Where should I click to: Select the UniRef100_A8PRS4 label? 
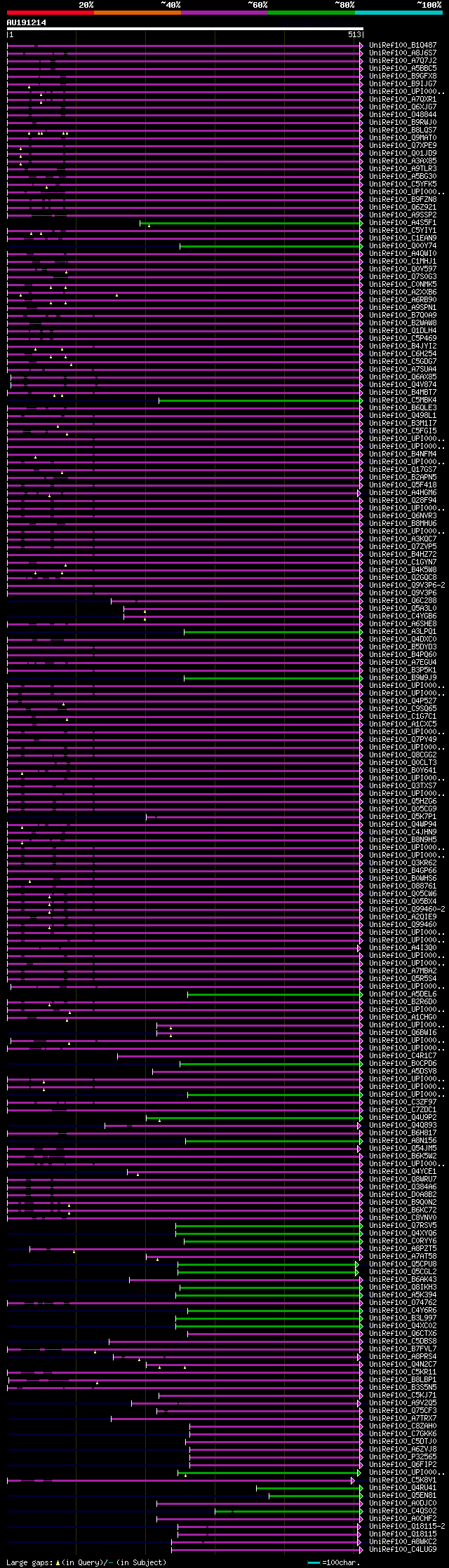click(403, 1356)
